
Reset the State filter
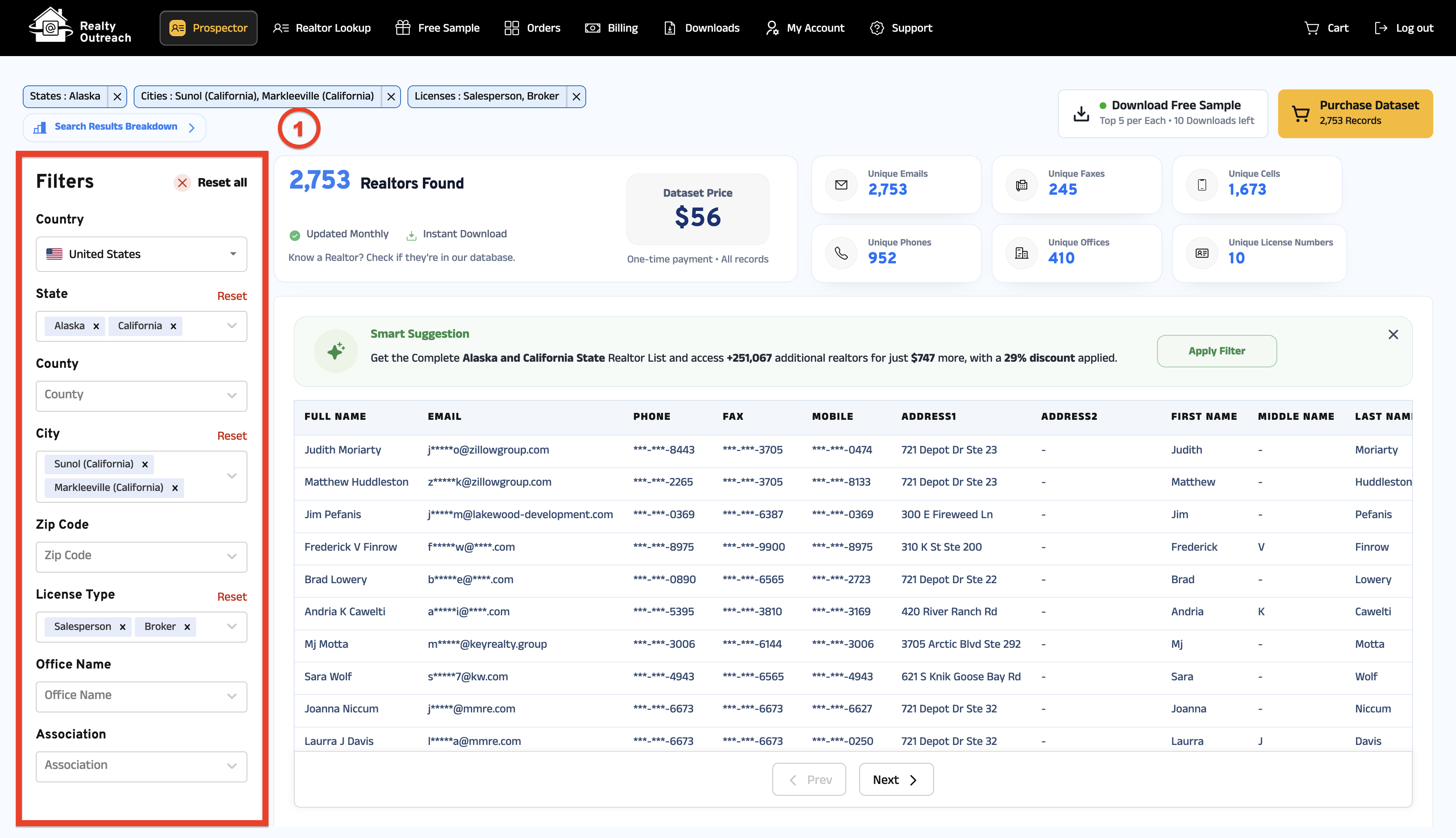(232, 296)
